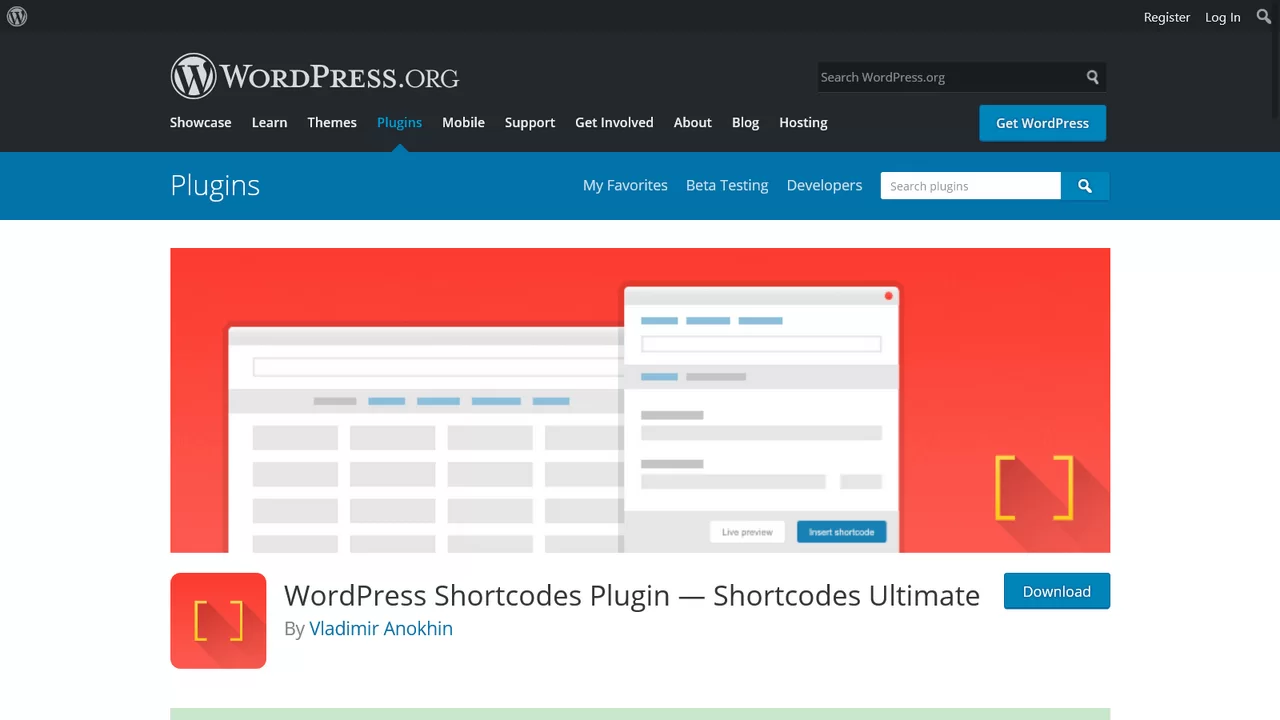The image size is (1280, 720).
Task: Click the Plugins section heading
Action: [215, 185]
